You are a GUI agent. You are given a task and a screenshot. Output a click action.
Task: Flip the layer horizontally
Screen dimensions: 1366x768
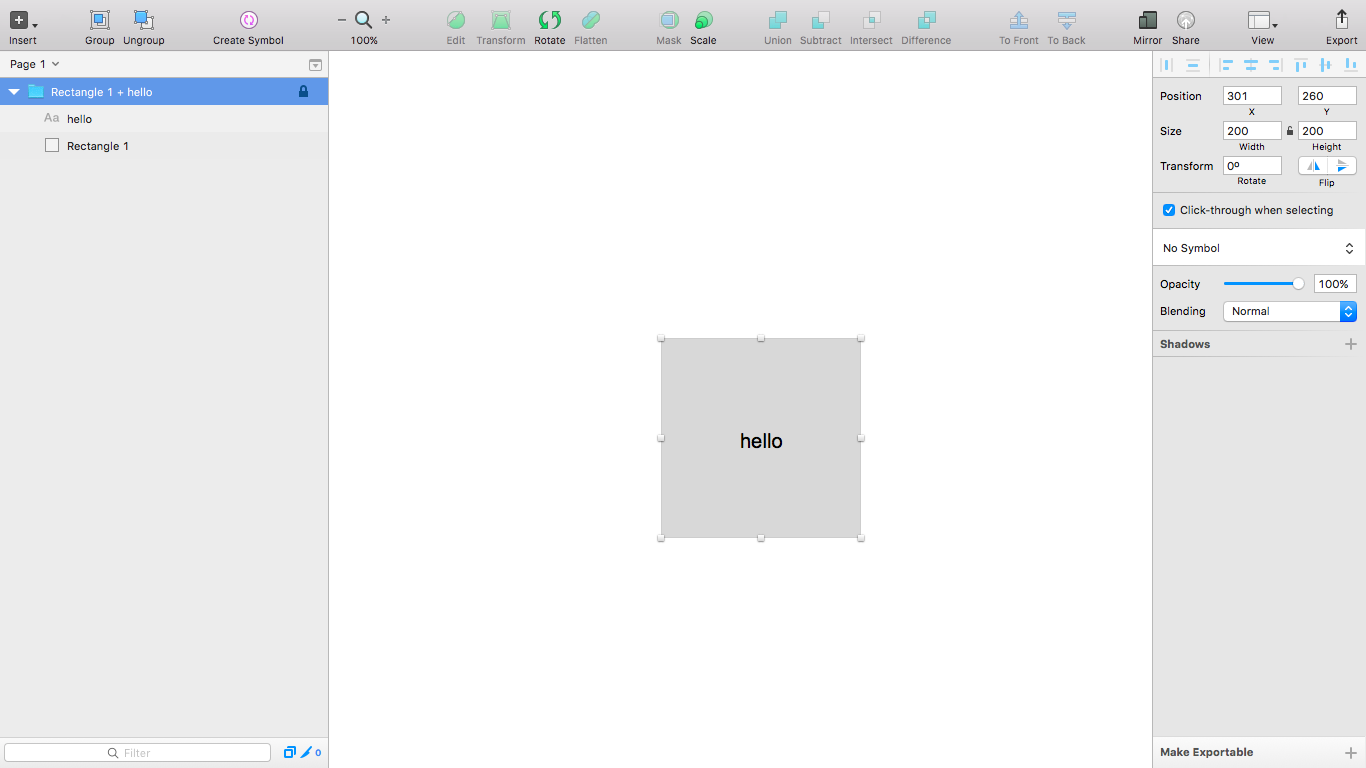pos(1313,166)
